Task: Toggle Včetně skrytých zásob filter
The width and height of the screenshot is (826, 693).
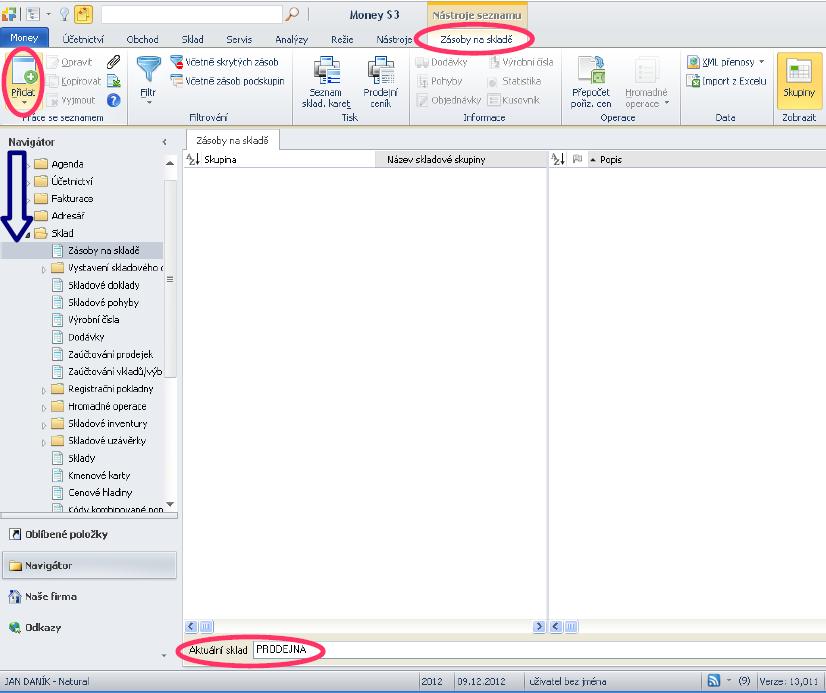Action: tap(224, 62)
